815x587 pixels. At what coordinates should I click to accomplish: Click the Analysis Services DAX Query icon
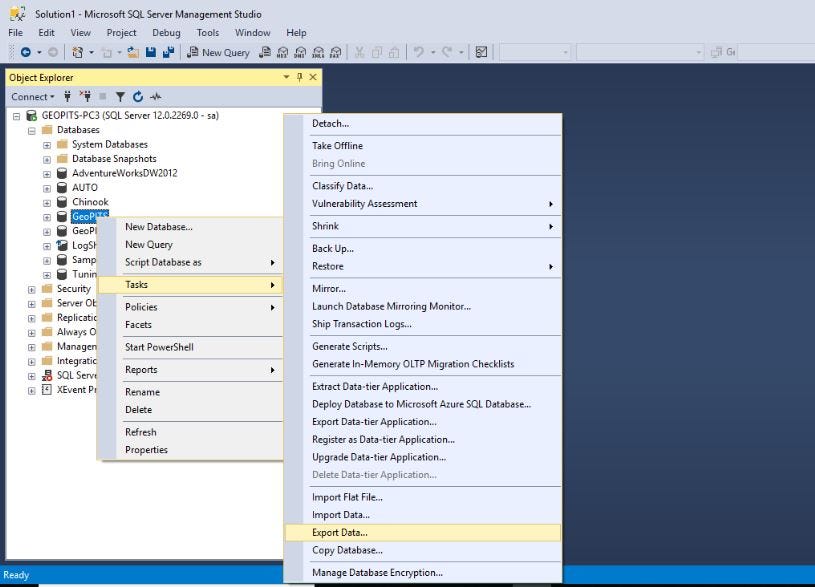[x=336, y=52]
